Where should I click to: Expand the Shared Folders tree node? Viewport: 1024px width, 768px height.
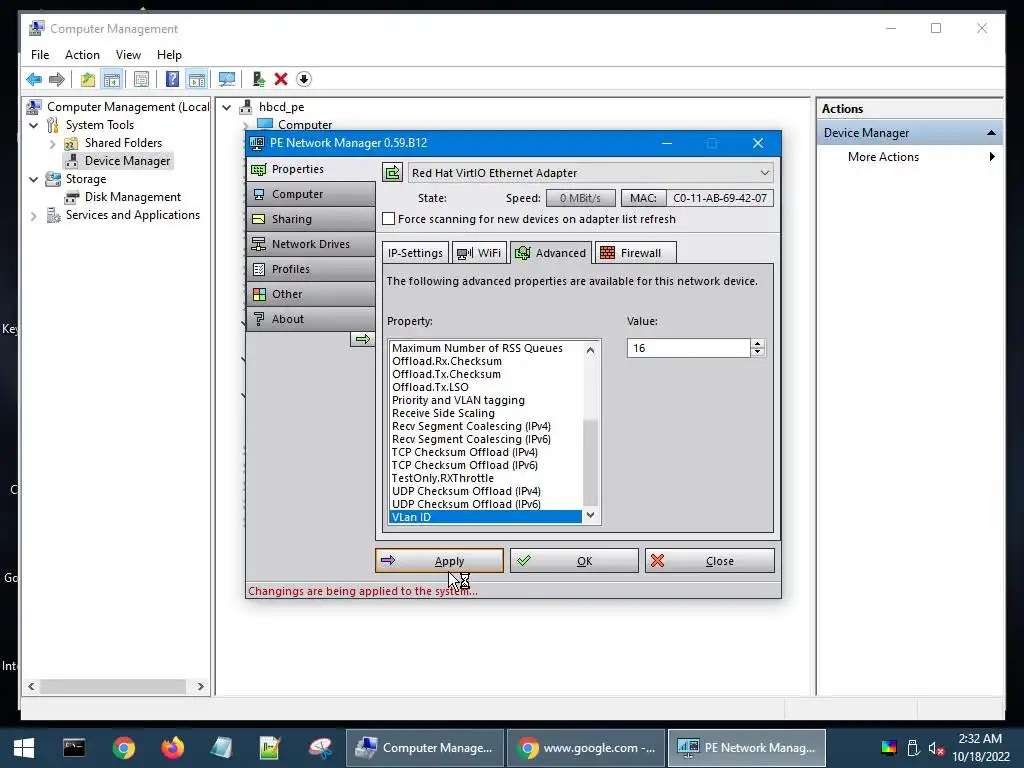52,143
